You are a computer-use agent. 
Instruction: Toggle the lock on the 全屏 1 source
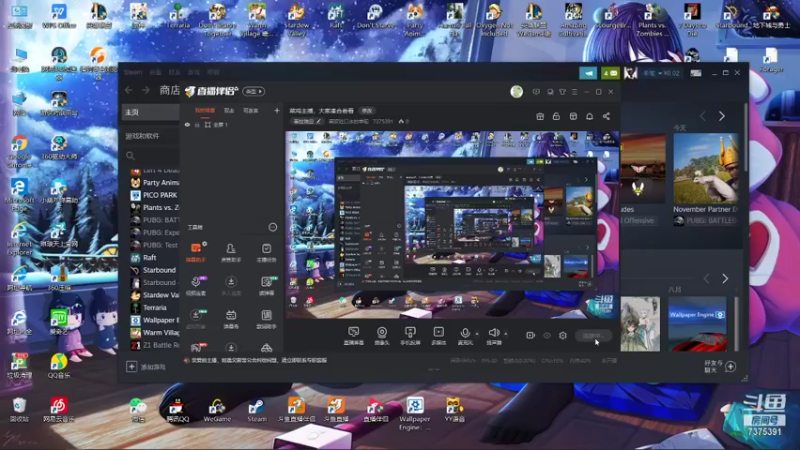[197, 124]
